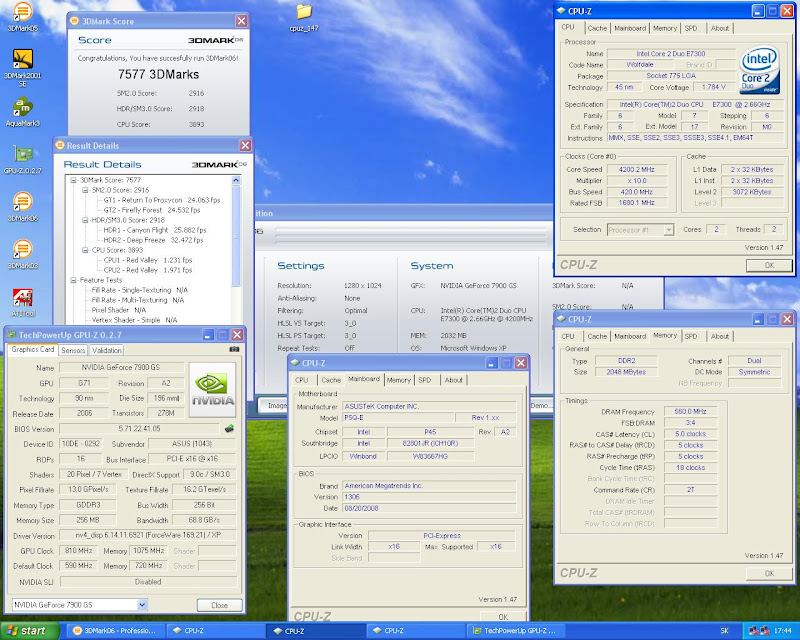This screenshot has height=640, width=800.
Task: Open the cpuz_147 folder on desktop
Action: point(305,12)
